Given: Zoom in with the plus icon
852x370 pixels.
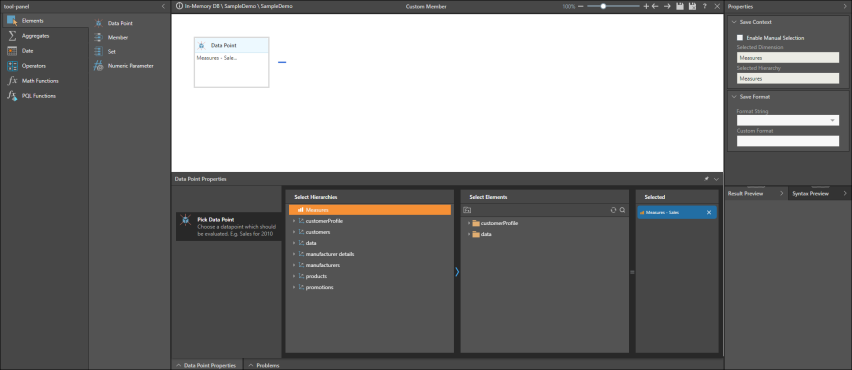Looking at the screenshot, I should click(646, 6).
